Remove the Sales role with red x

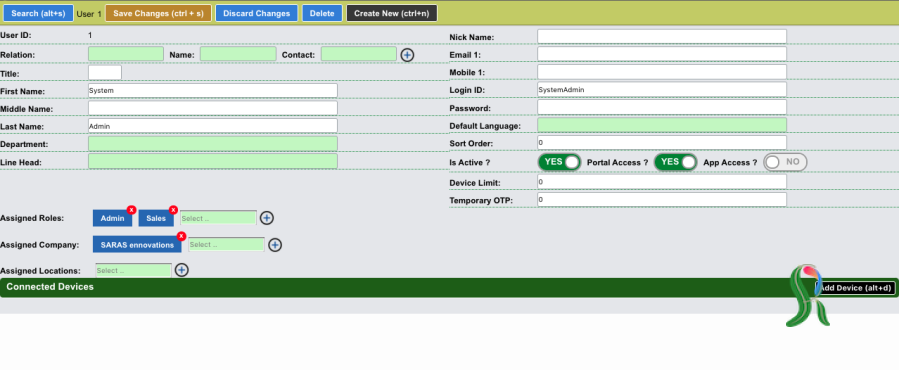173,210
